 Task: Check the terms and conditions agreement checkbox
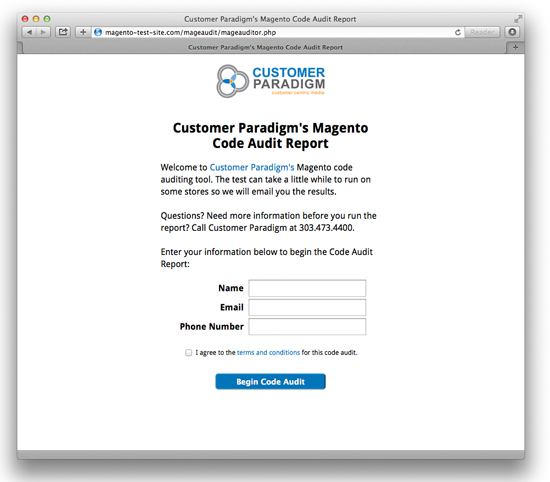tap(189, 353)
